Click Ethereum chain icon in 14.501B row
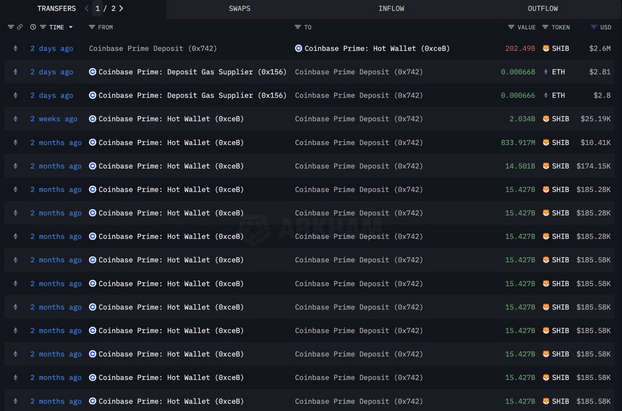622x411 pixels. click(x=15, y=166)
